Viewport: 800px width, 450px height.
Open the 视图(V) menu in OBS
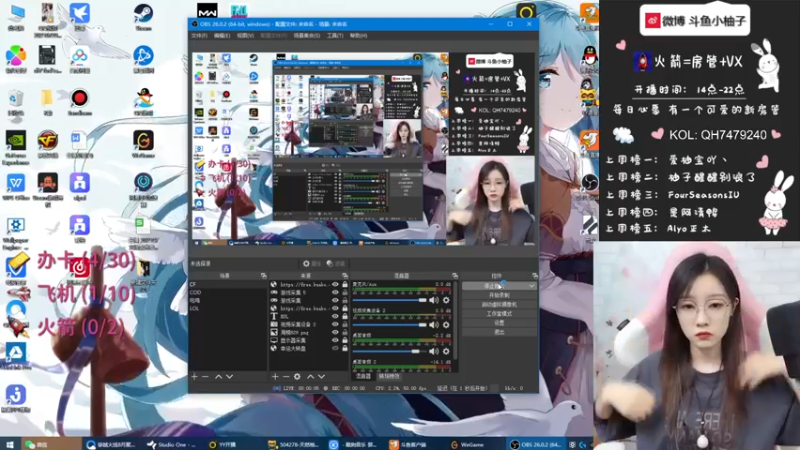(245, 36)
